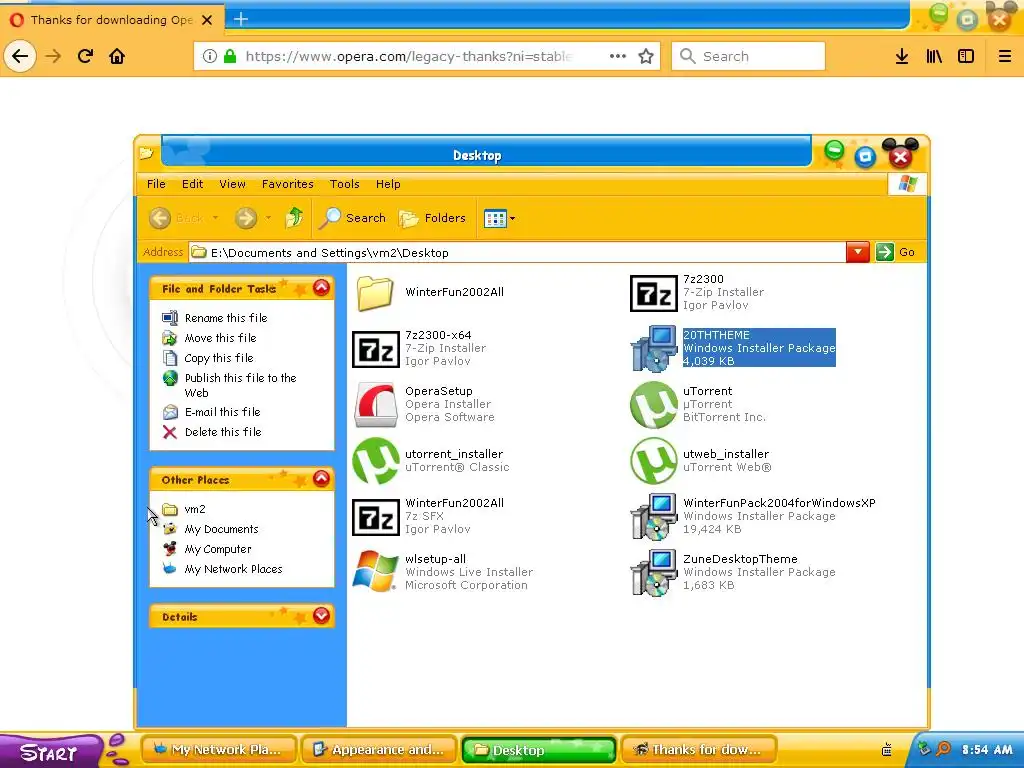Open the Tools menu
This screenshot has width=1024, height=768.
tap(345, 184)
